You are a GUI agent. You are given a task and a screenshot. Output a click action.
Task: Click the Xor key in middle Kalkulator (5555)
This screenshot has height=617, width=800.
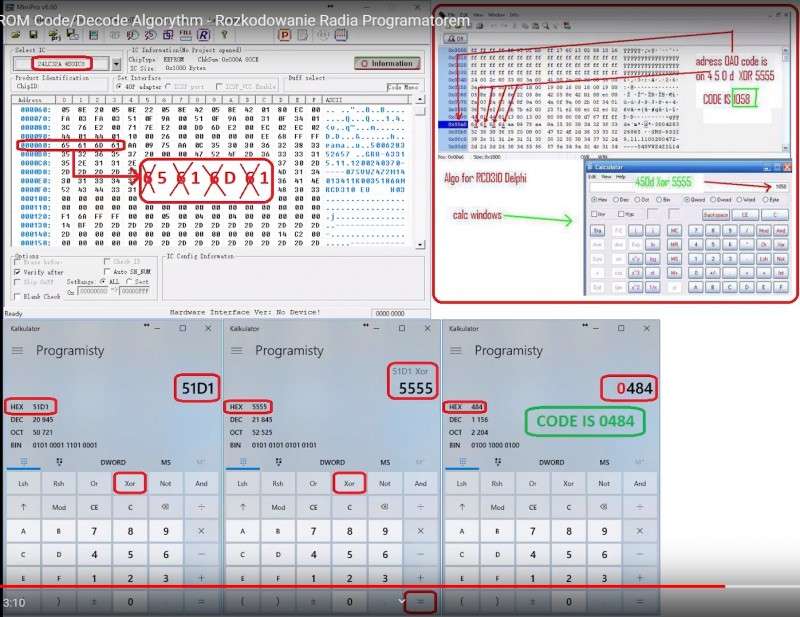click(349, 483)
